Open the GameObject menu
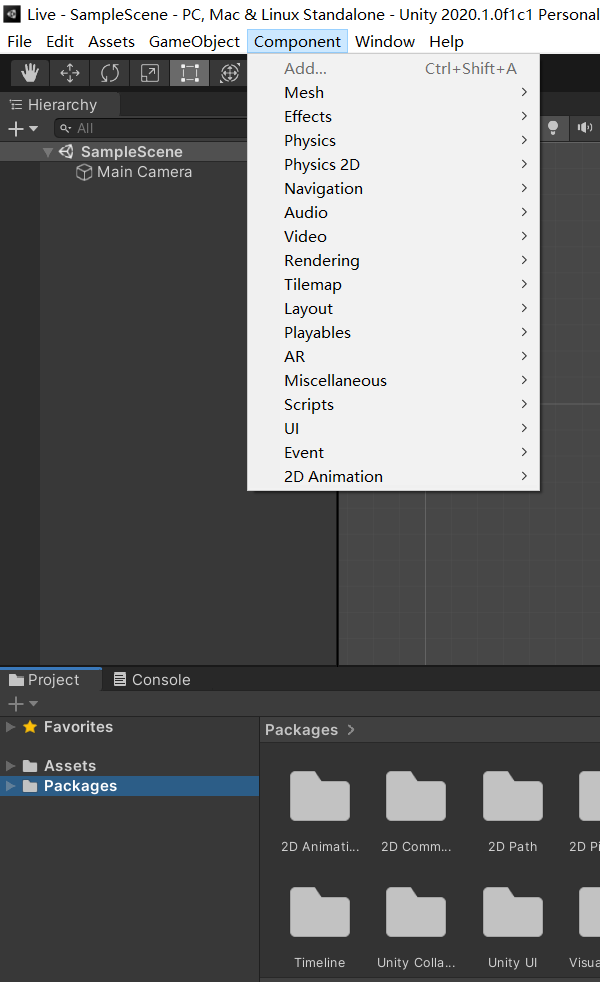Screen dimensions: 600x982 (194, 42)
